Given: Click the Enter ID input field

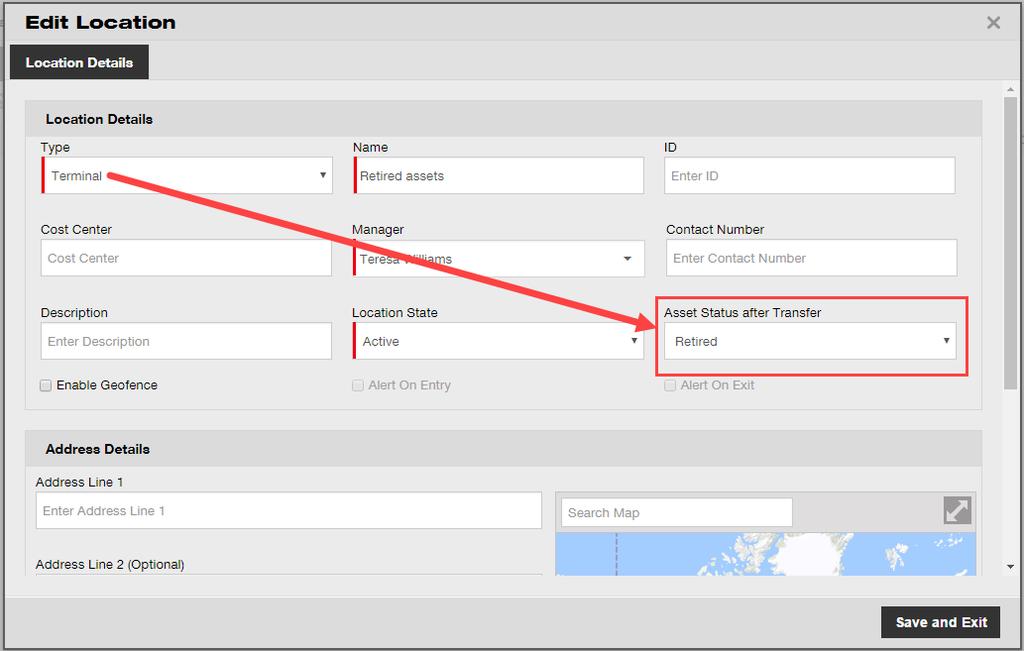Looking at the screenshot, I should pyautogui.click(x=809, y=175).
